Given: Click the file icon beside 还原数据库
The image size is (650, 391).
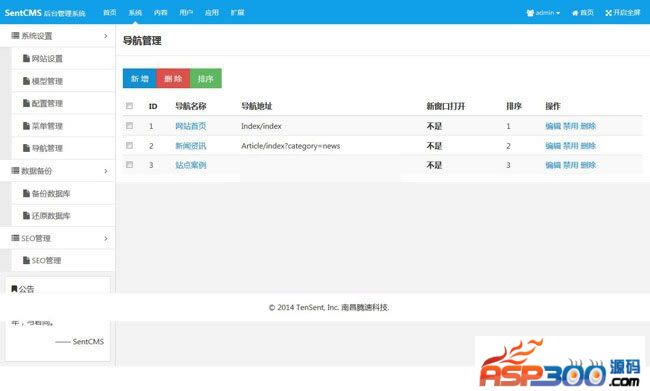Looking at the screenshot, I should [x=26, y=216].
